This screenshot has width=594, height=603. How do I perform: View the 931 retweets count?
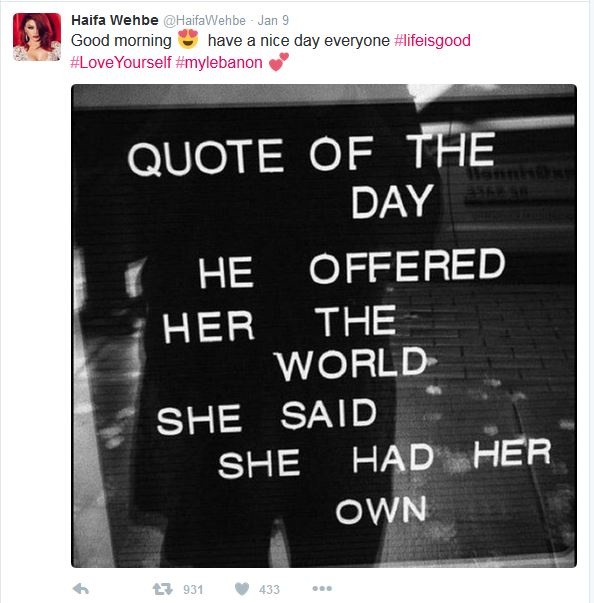click(193, 590)
